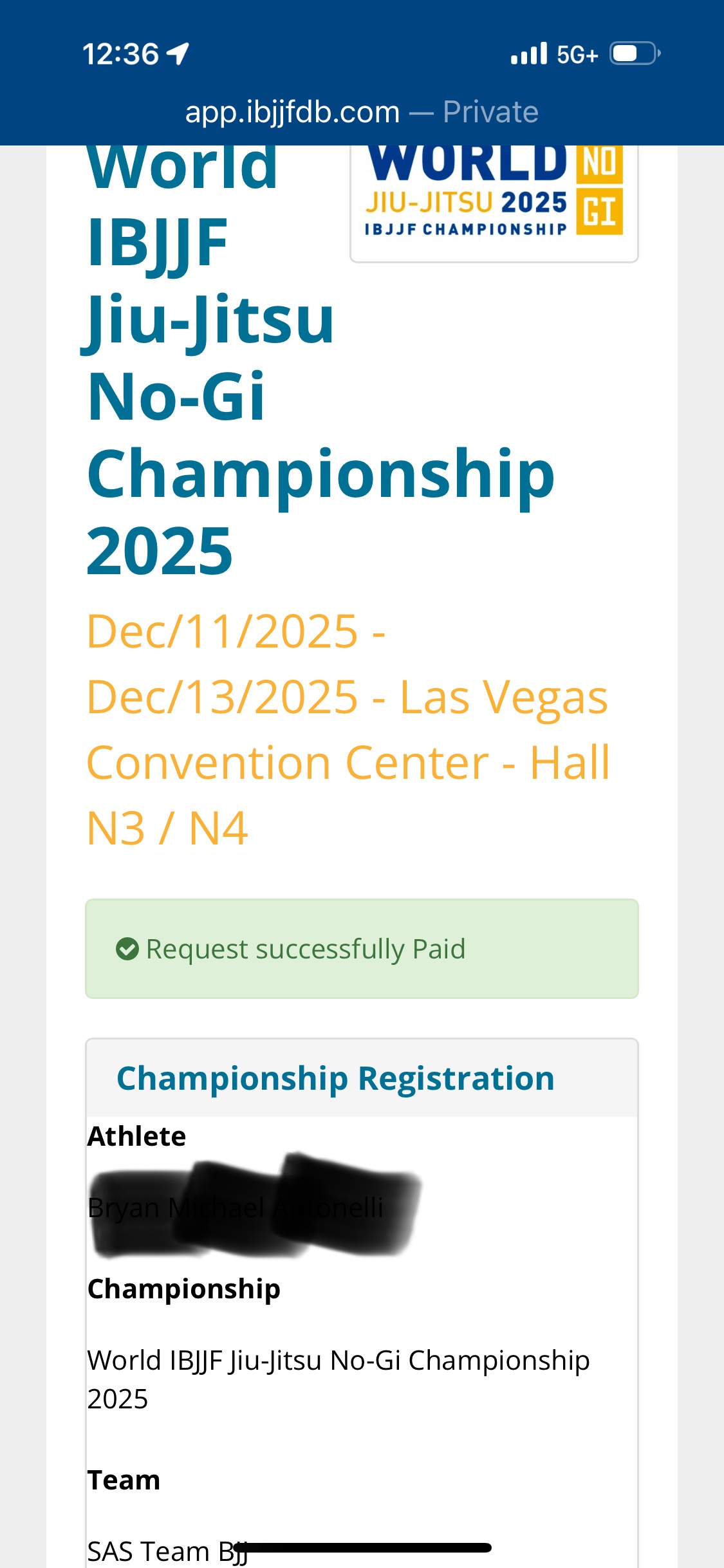Screen dimensions: 724x1568
Task: Tap the redacted athlete name
Action: (x=254, y=1206)
